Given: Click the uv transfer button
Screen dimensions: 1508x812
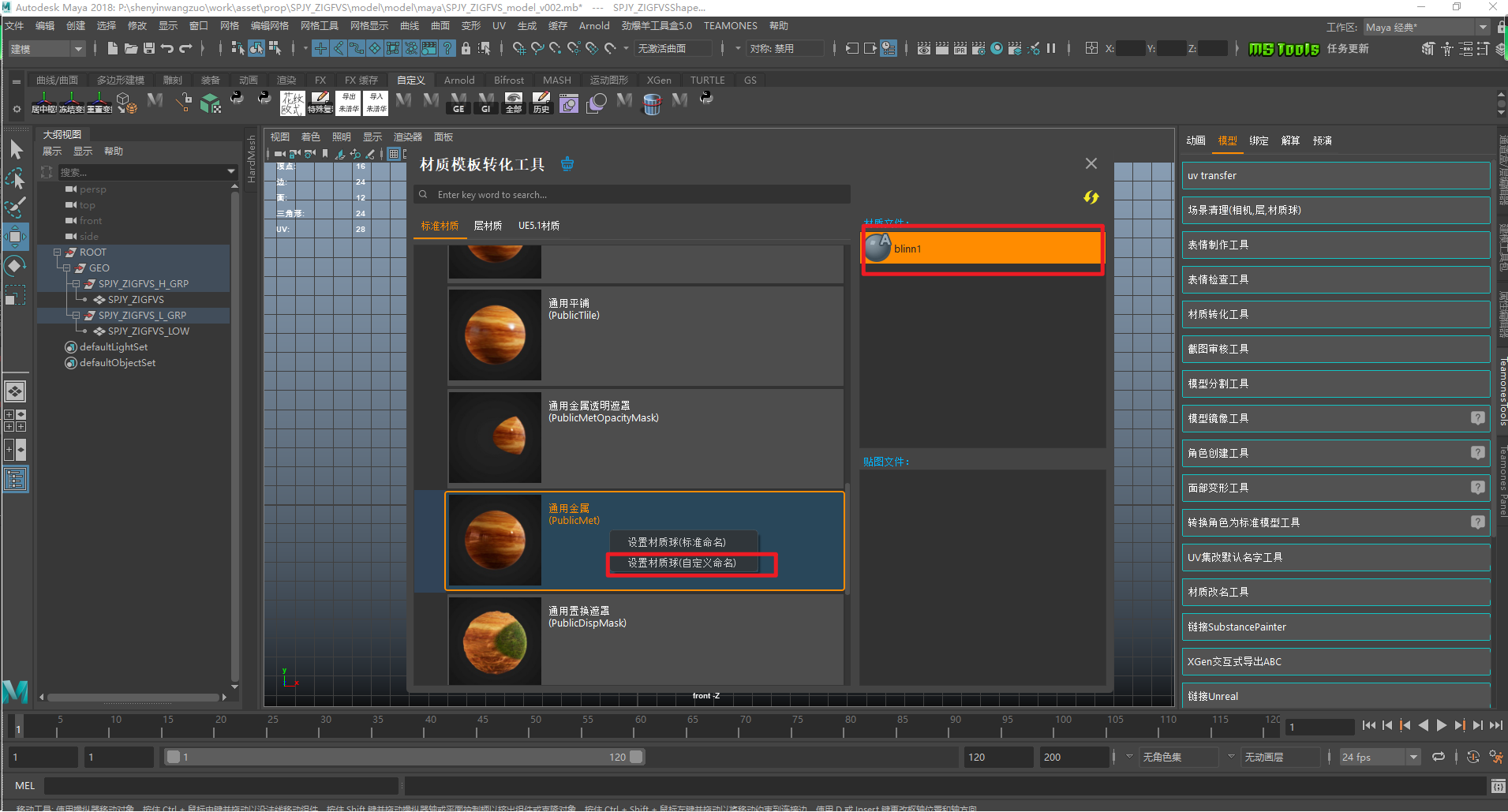Looking at the screenshot, I should click(x=1335, y=176).
